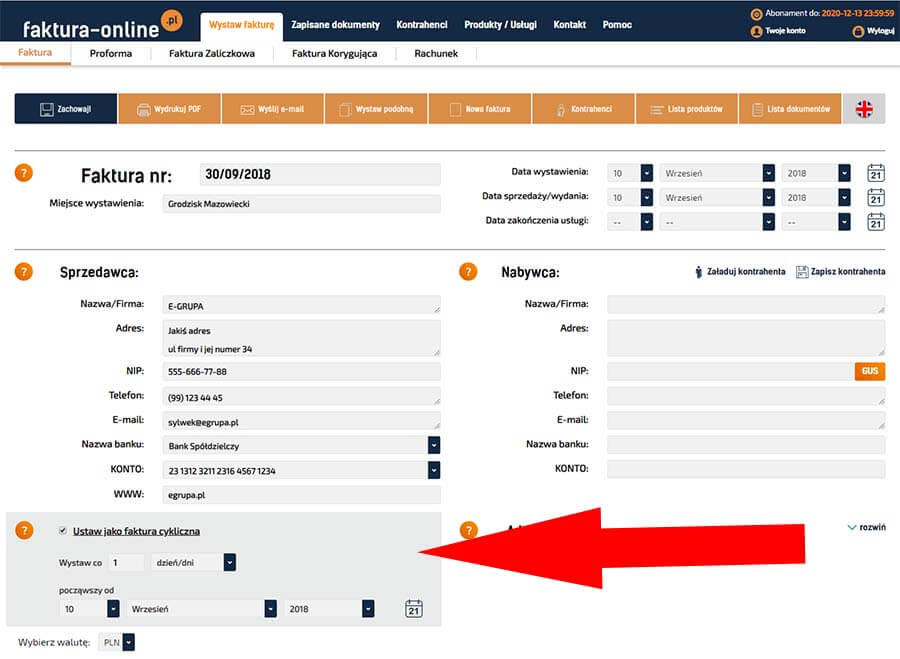Click the GUS button in buyer NIP

pos(870,371)
